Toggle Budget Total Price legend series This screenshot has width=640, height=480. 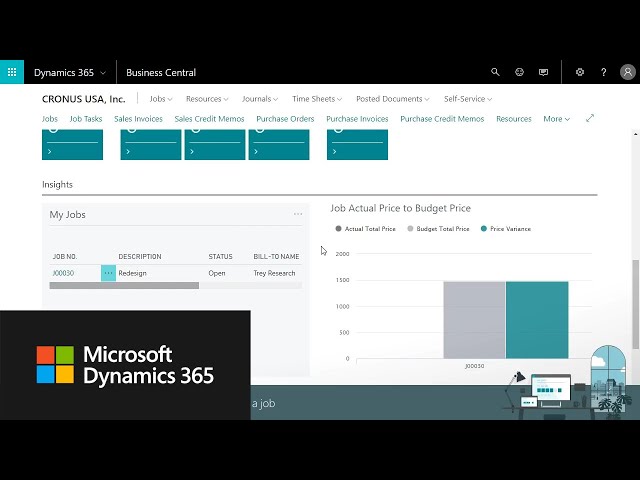click(x=438, y=229)
